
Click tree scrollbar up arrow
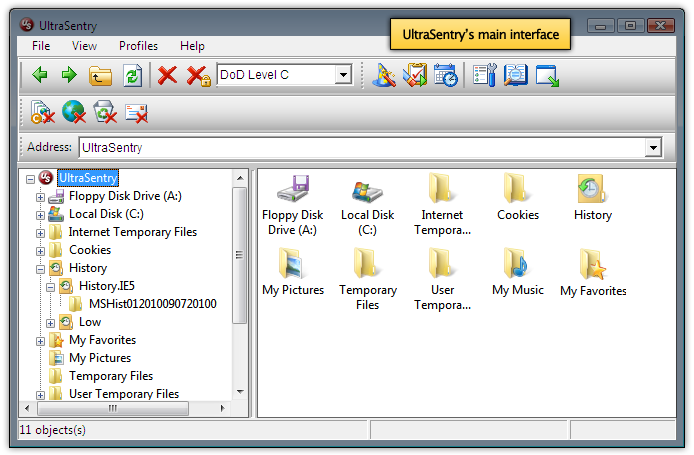tap(240, 178)
